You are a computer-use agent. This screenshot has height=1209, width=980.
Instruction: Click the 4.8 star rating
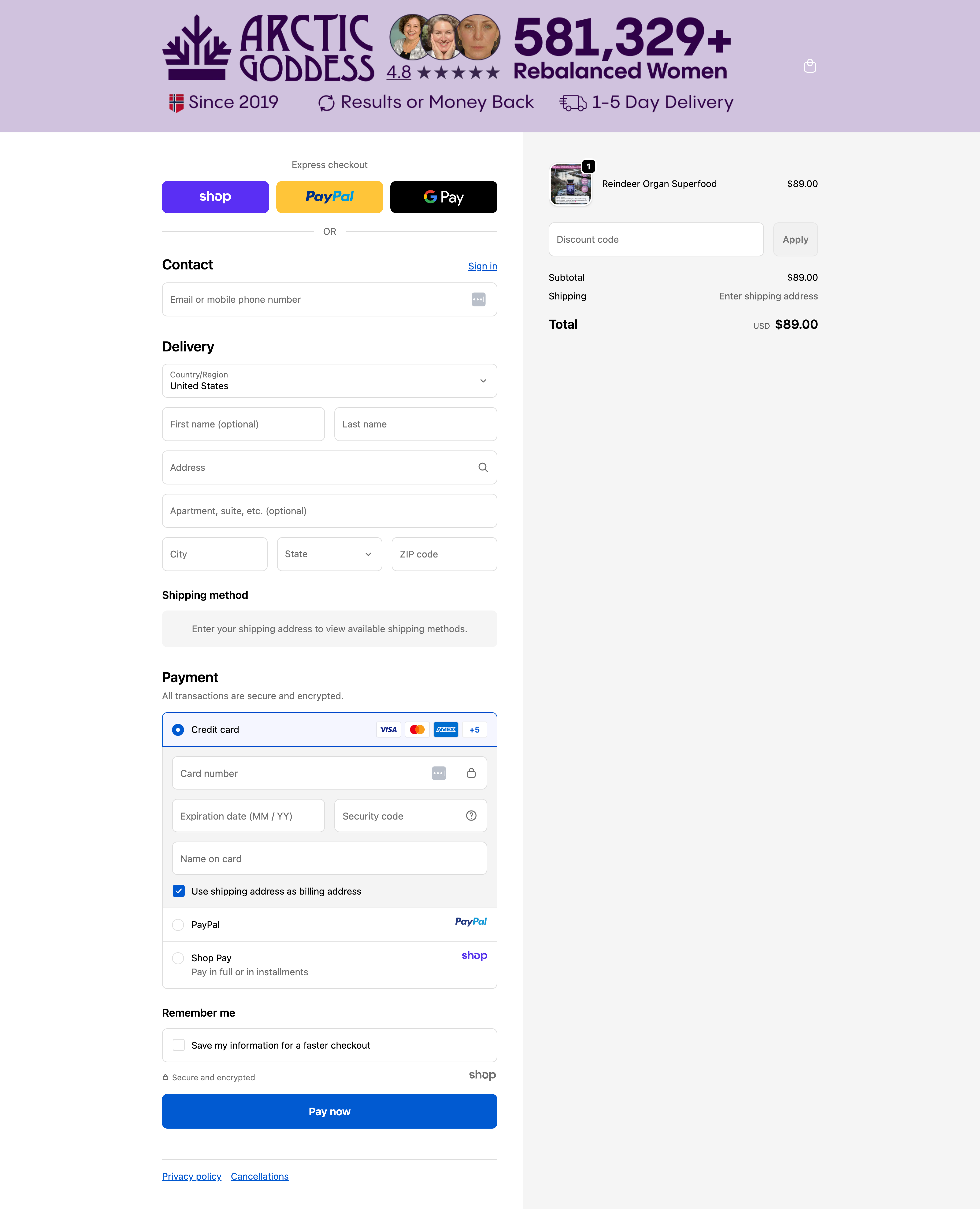point(443,72)
